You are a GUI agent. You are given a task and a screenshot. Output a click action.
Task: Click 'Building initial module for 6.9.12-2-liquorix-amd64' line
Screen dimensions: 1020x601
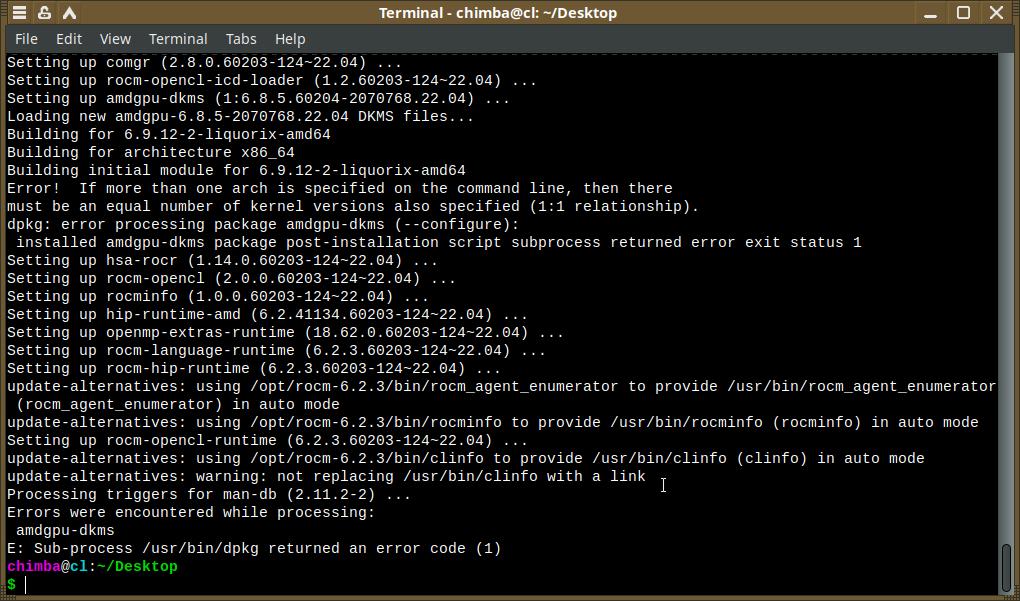pos(236,170)
